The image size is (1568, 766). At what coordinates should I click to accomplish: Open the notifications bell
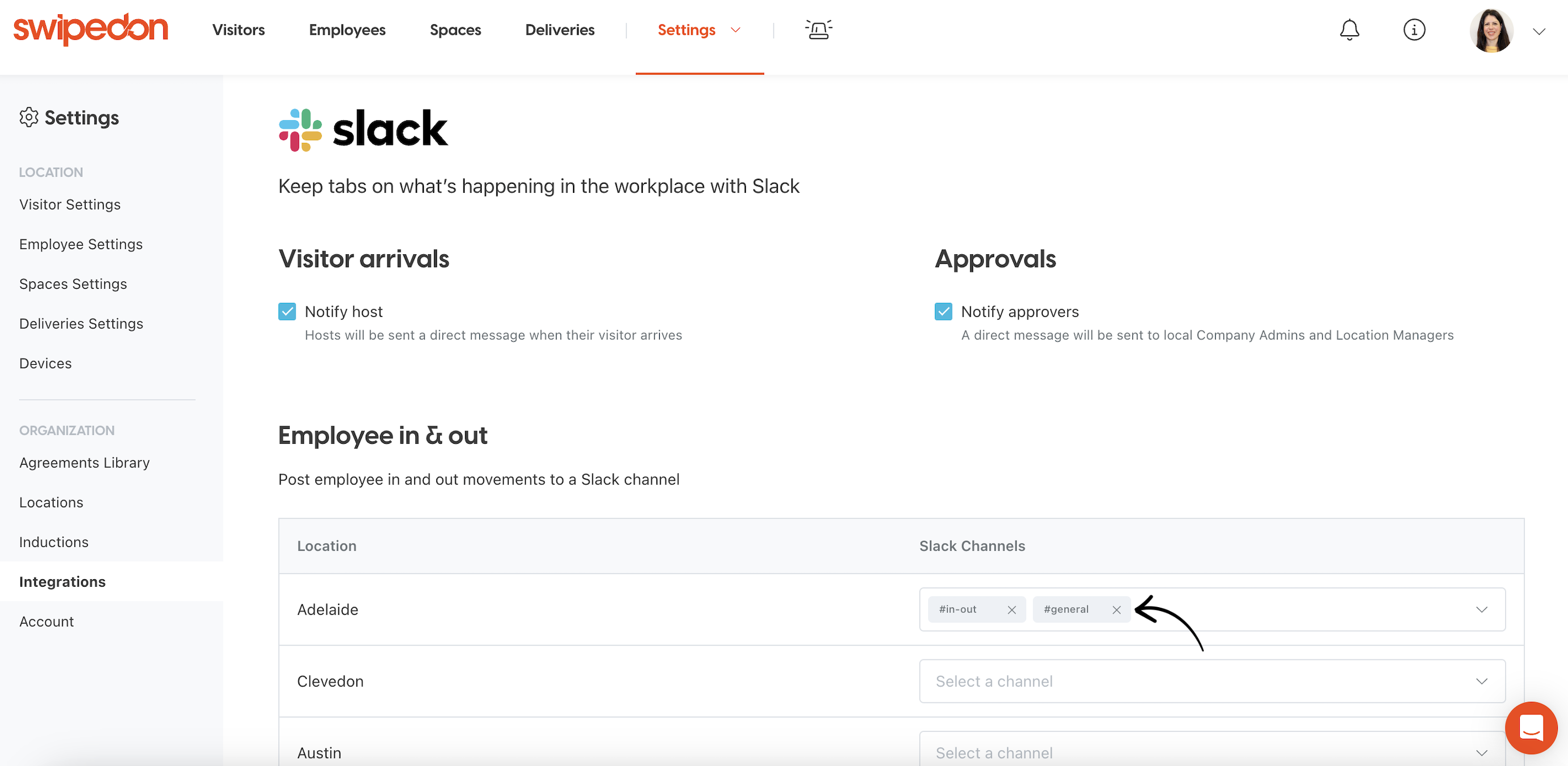point(1350,30)
